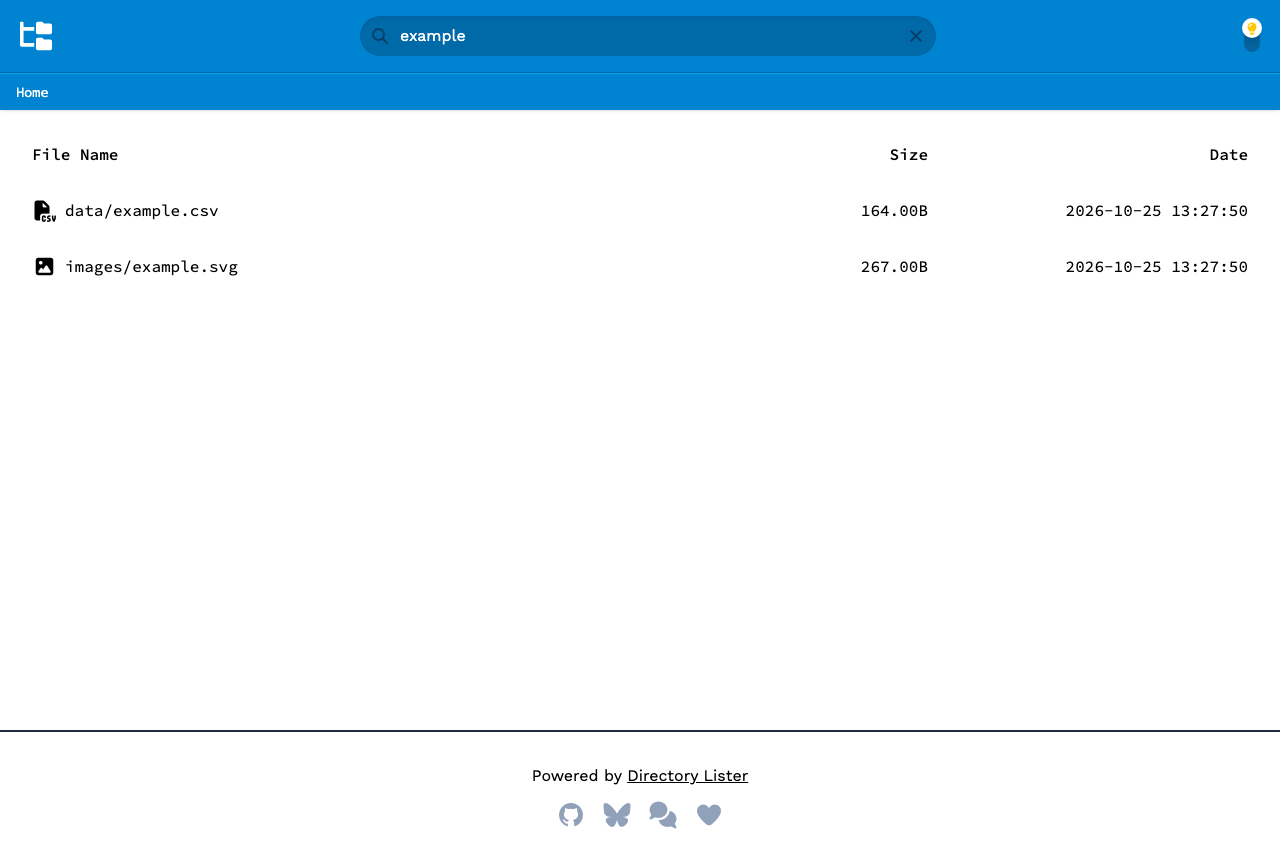Screen dimensions: 1280x860
Task: Click the search box containing 'example'
Action: click(648, 36)
